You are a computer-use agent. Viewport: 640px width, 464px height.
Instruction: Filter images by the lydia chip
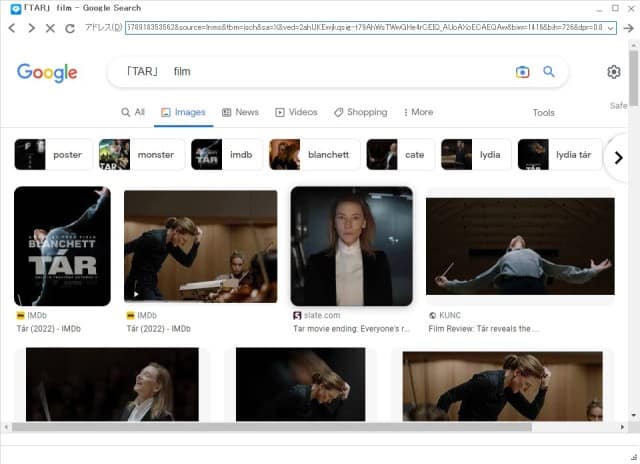476,155
